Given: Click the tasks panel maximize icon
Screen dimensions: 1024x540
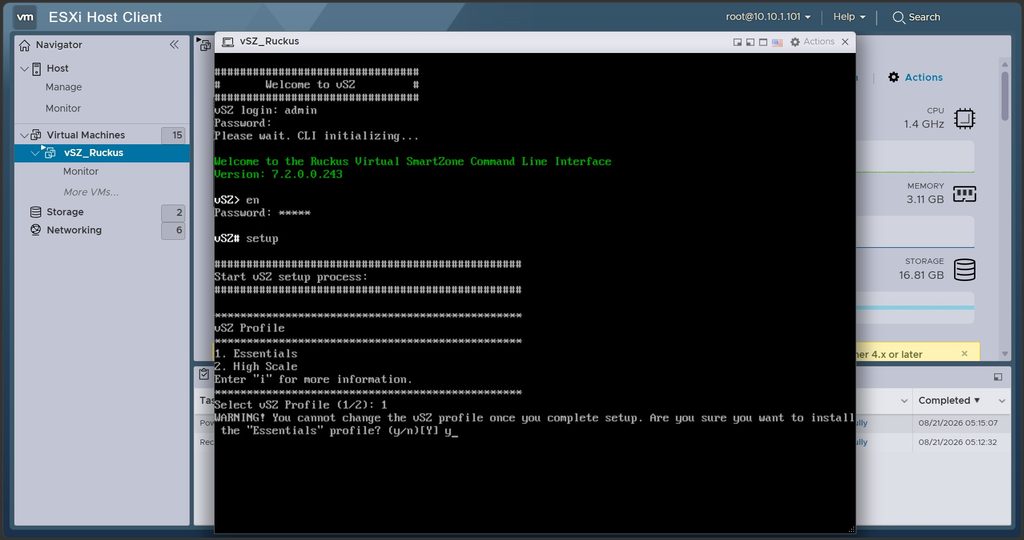Looking at the screenshot, I should pyautogui.click(x=998, y=377).
